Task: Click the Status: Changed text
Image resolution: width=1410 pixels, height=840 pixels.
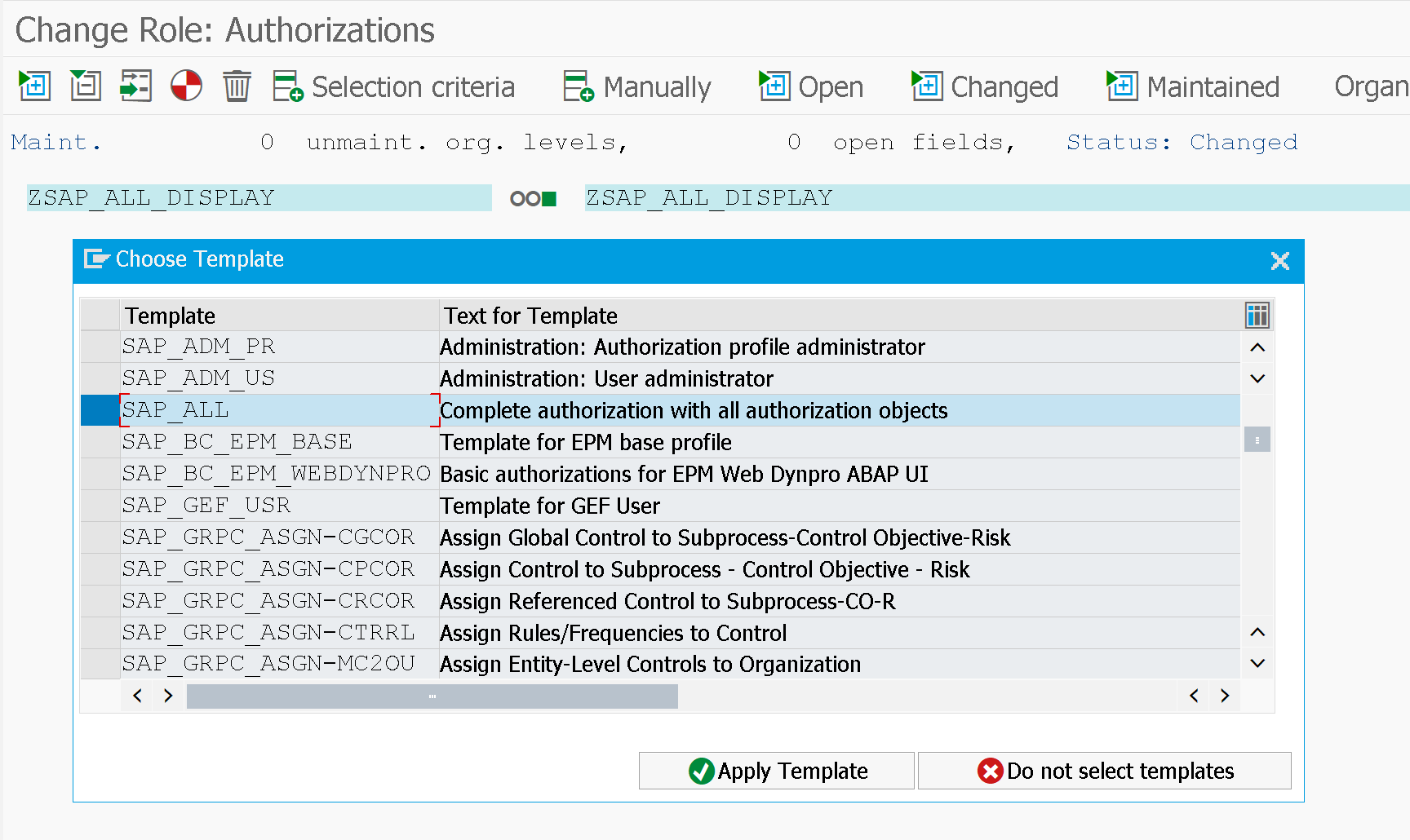Action: tap(1182, 142)
